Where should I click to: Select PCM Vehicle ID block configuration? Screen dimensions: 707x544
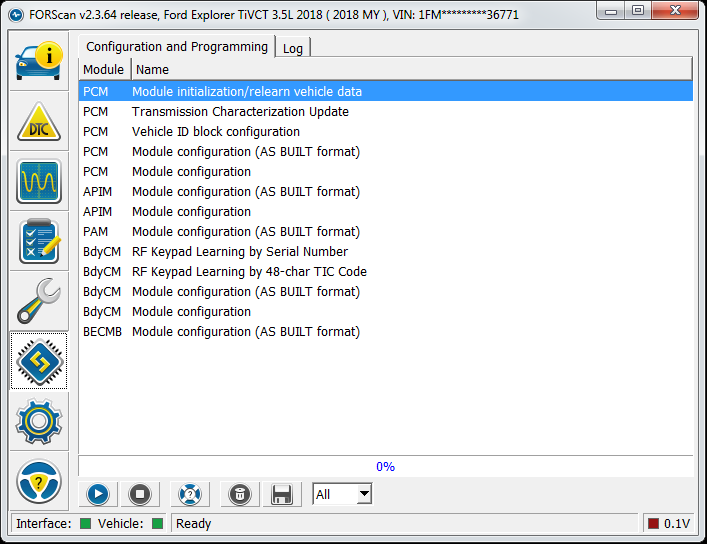pyautogui.click(x=386, y=132)
